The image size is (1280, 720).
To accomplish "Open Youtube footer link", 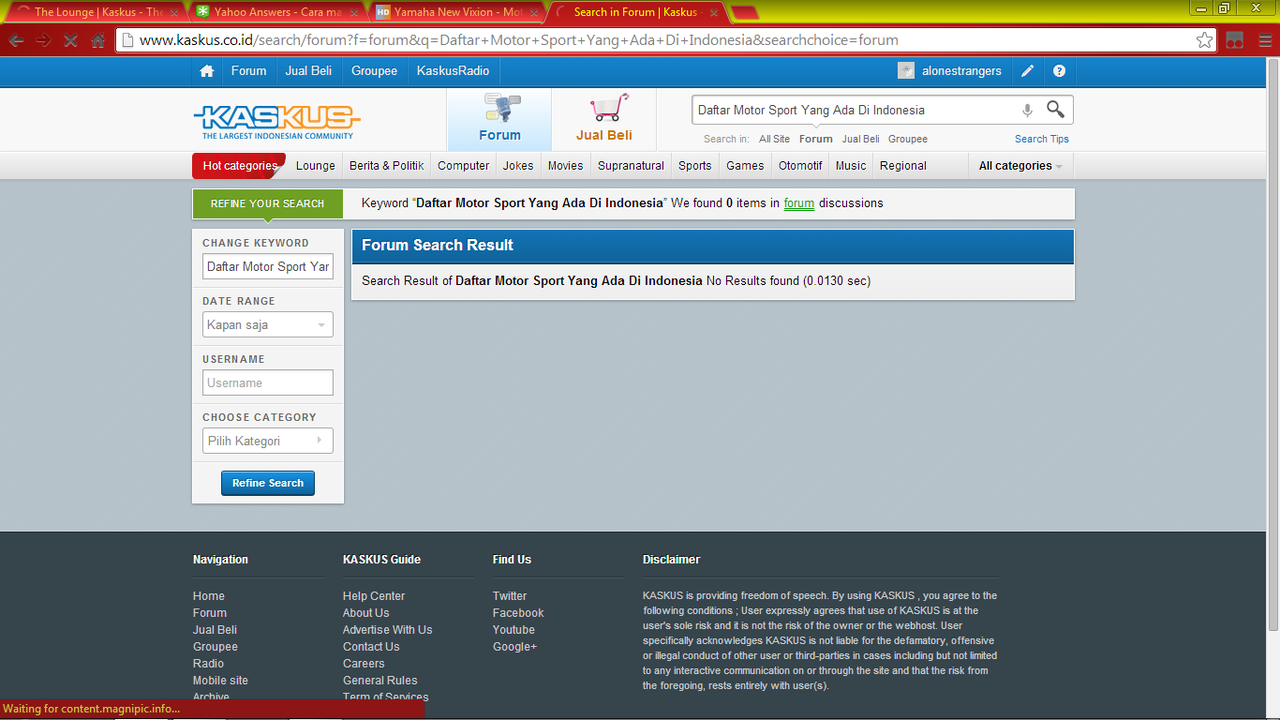I will click(513, 630).
